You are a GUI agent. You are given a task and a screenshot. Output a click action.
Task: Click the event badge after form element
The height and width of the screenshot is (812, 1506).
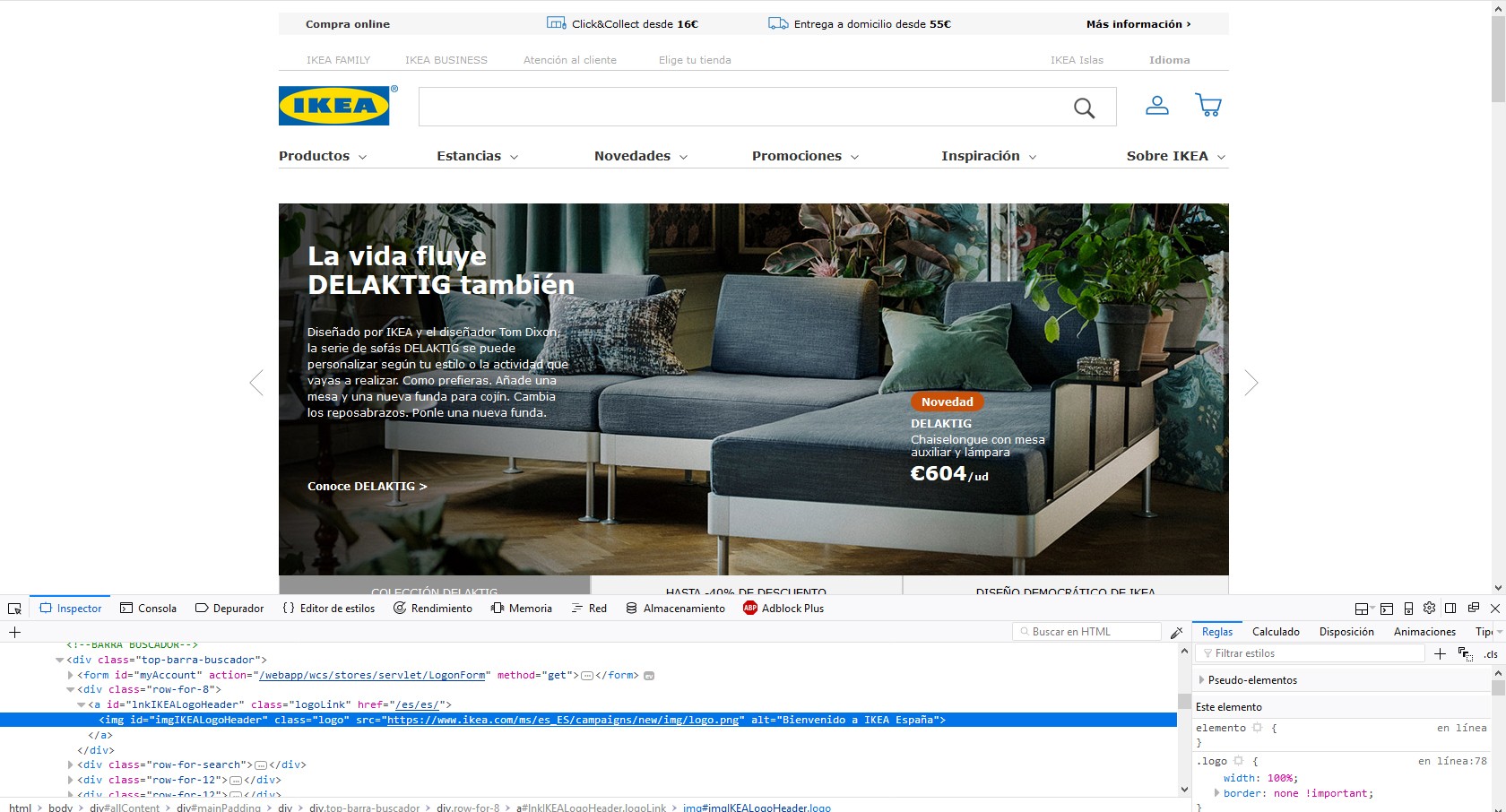649,676
